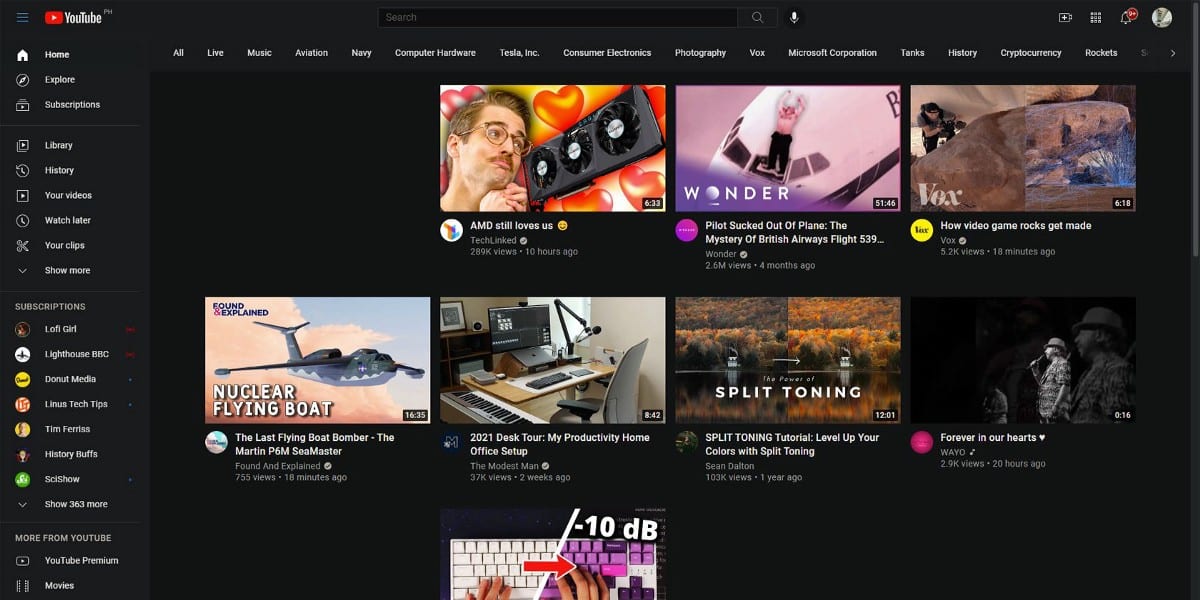Viewport: 1200px width, 600px height.
Task: Select the Rockets chip
Action: coord(1101,53)
